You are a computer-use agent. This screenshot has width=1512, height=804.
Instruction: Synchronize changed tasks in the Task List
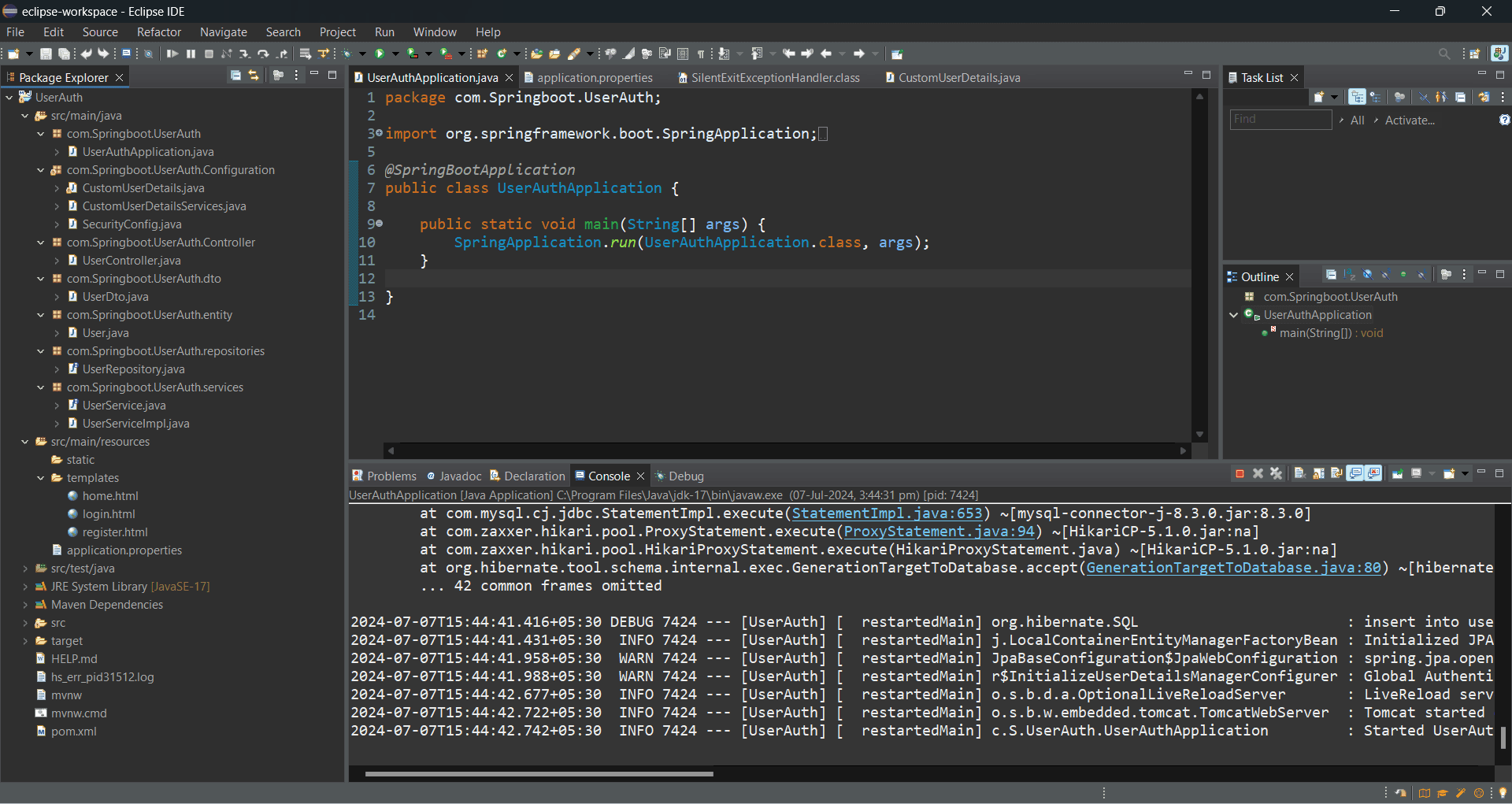tap(1484, 97)
